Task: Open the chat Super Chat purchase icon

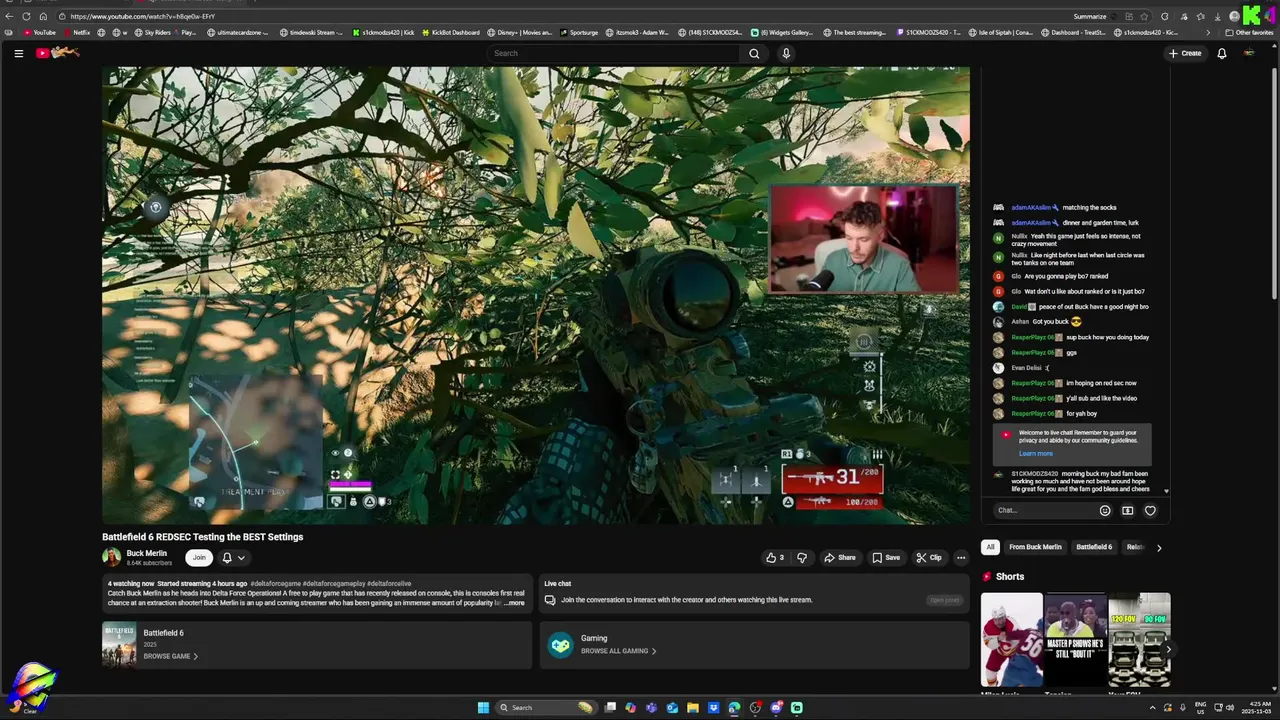Action: pos(1127,510)
